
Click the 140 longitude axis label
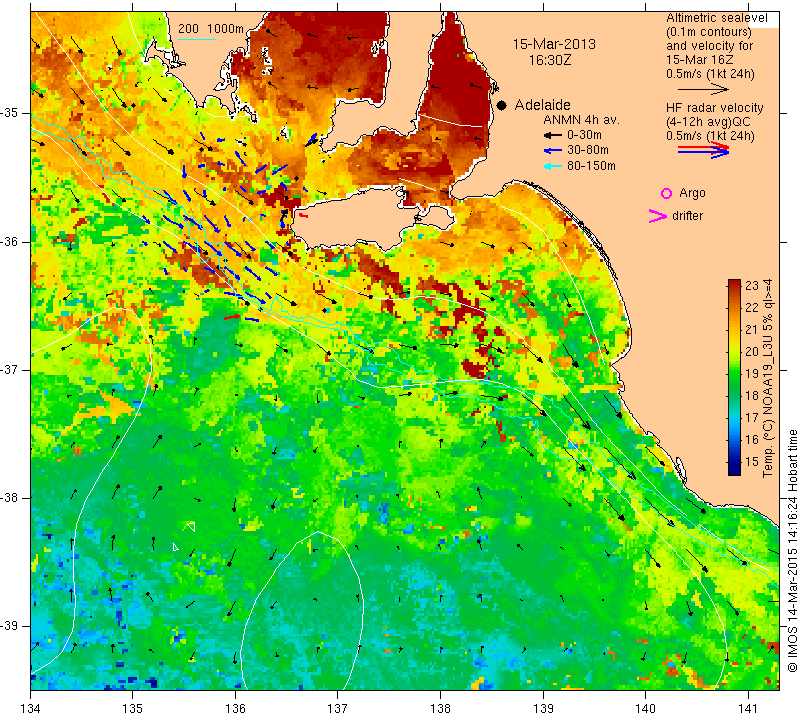(645, 709)
